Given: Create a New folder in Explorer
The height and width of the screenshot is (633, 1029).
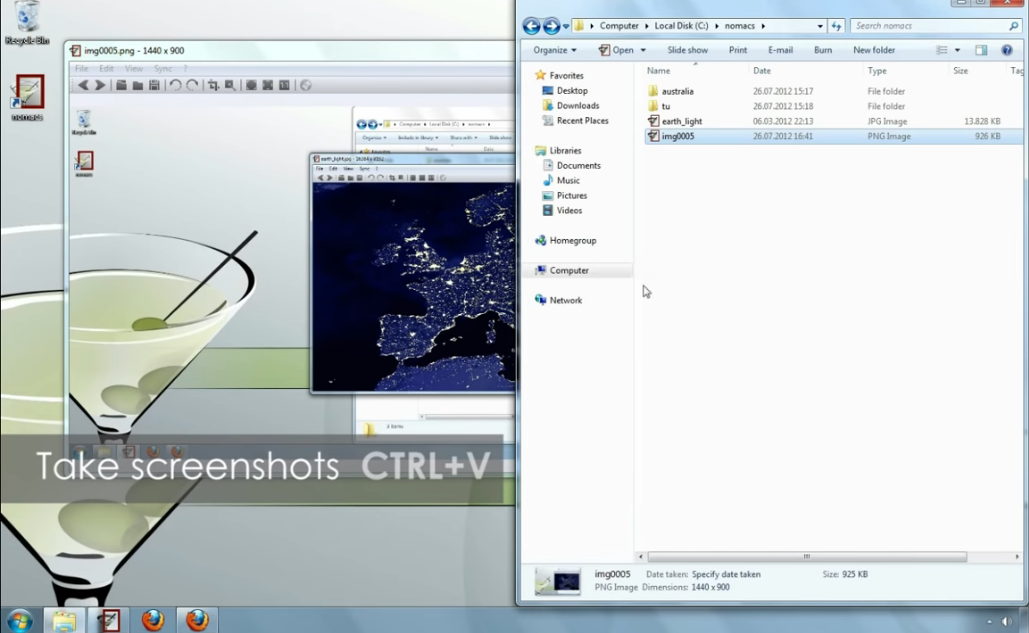Looking at the screenshot, I should [873, 50].
